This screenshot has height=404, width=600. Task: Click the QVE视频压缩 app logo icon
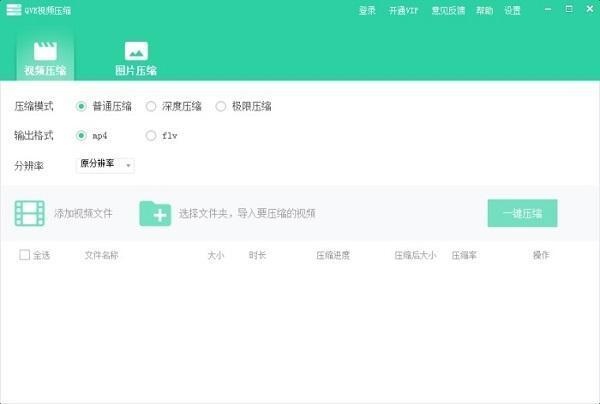(14, 10)
